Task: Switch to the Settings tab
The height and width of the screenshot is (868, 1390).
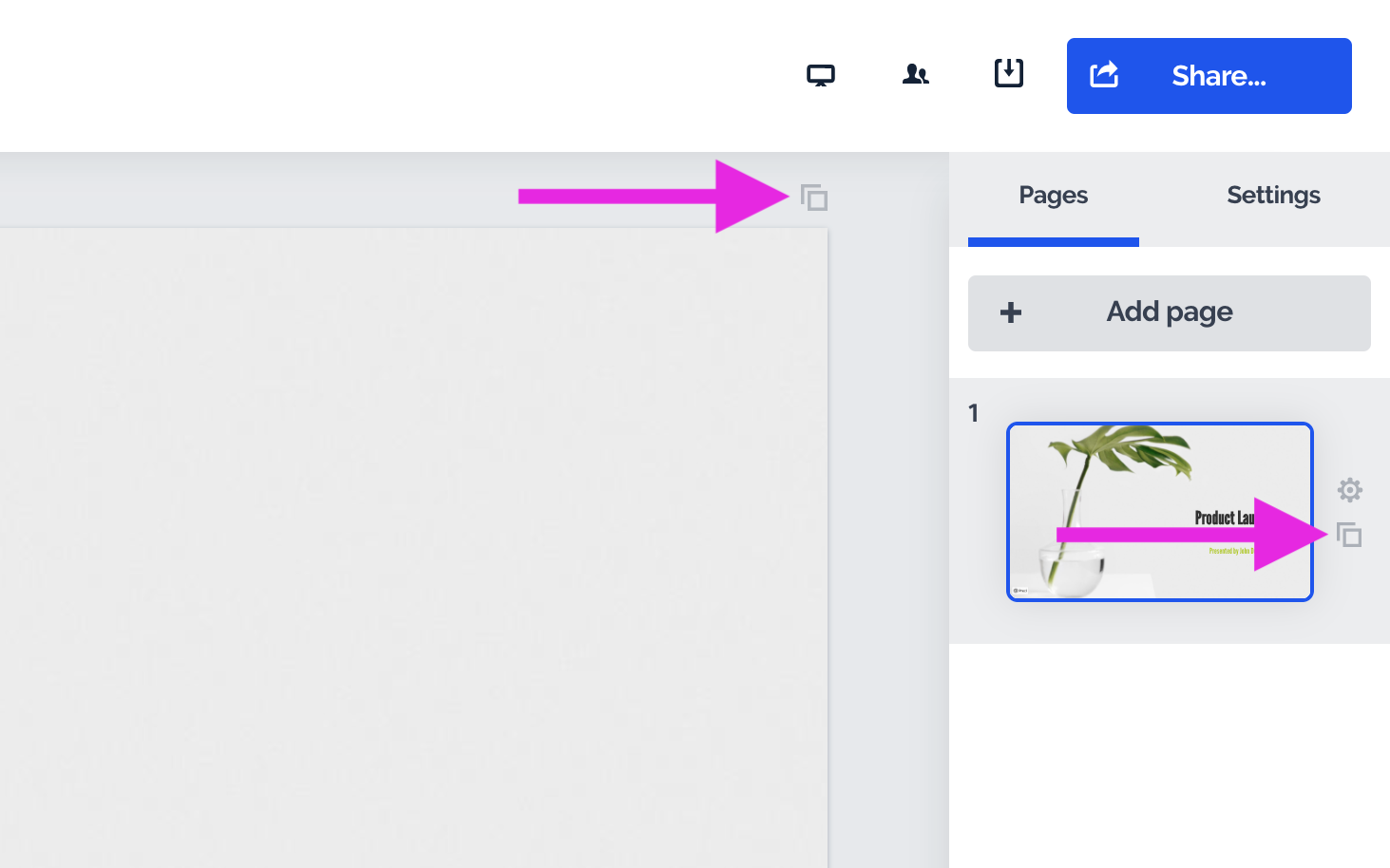Action: click(1273, 196)
